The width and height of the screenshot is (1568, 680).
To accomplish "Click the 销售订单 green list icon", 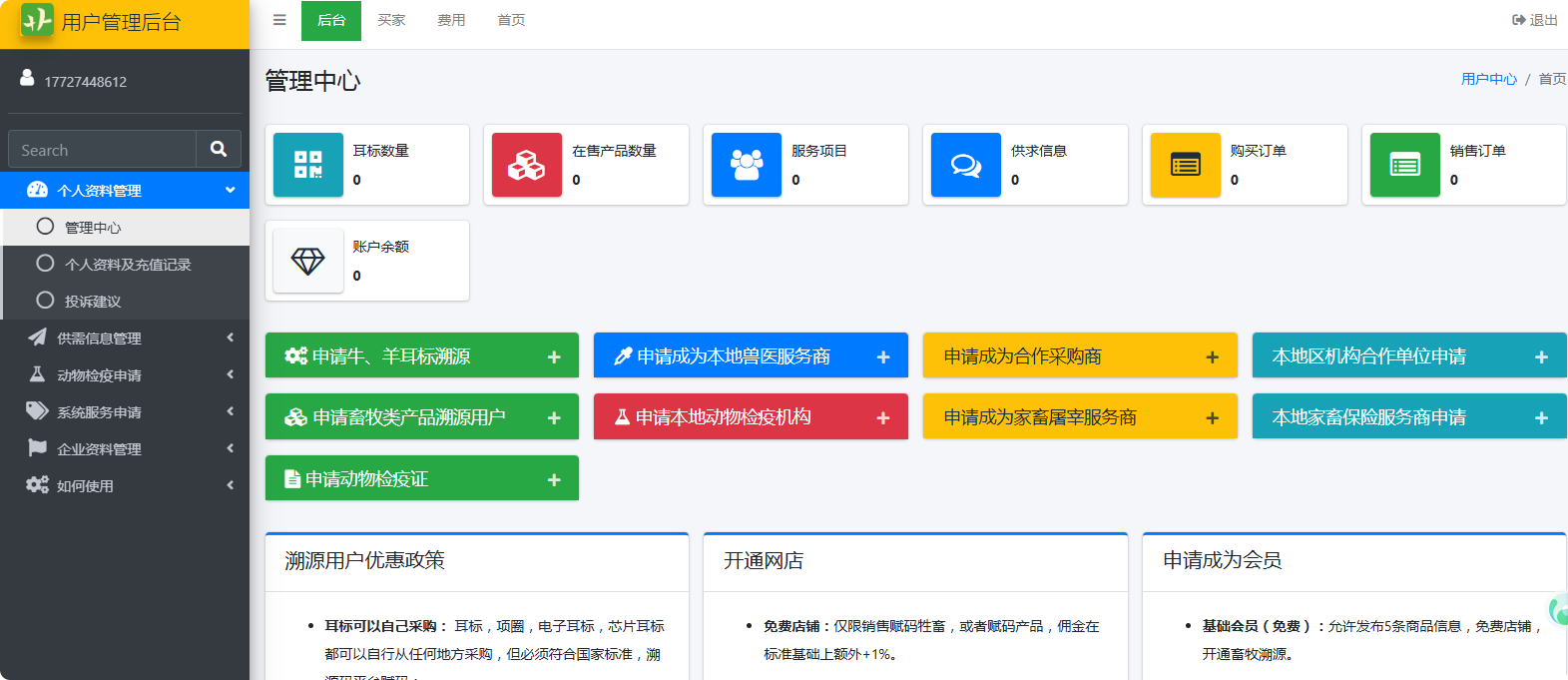I will click(1405, 165).
